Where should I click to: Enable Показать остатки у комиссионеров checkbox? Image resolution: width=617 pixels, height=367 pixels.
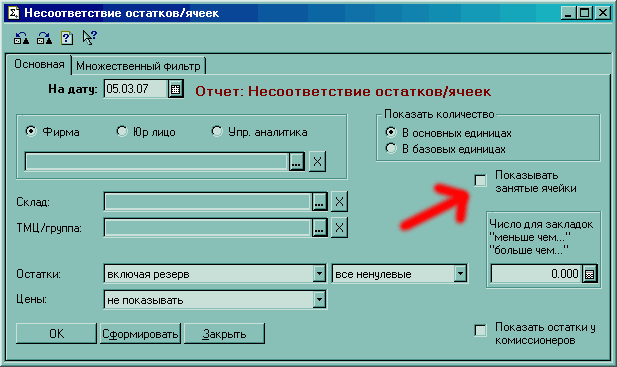coord(480,330)
